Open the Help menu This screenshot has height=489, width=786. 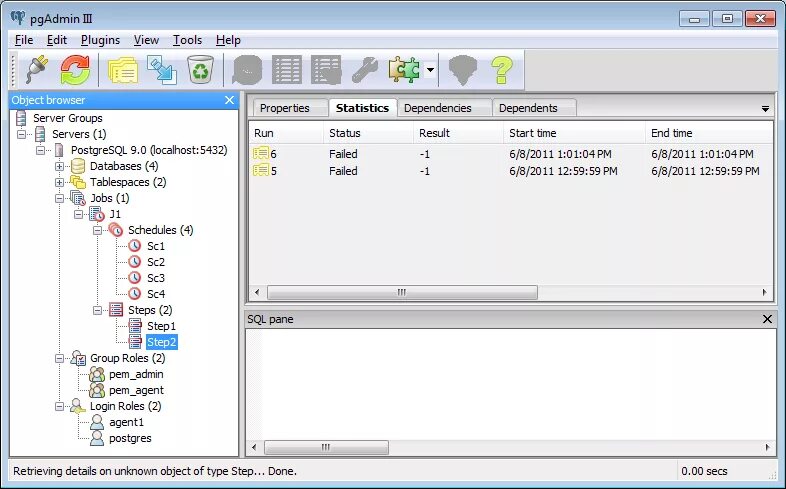(x=228, y=40)
